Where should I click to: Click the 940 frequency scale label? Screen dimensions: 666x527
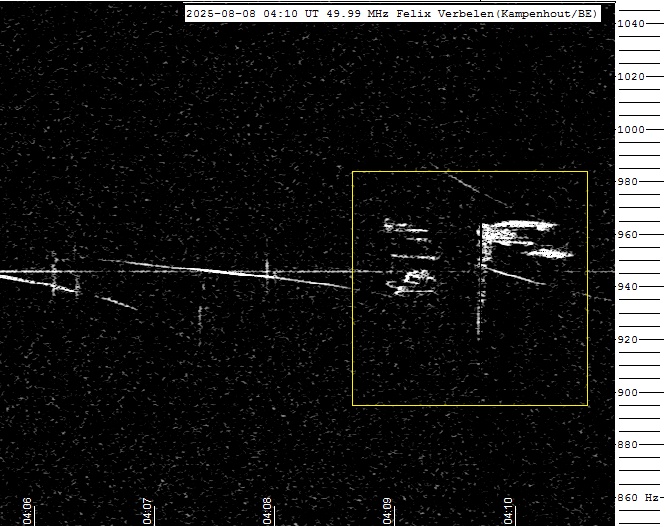[627, 287]
